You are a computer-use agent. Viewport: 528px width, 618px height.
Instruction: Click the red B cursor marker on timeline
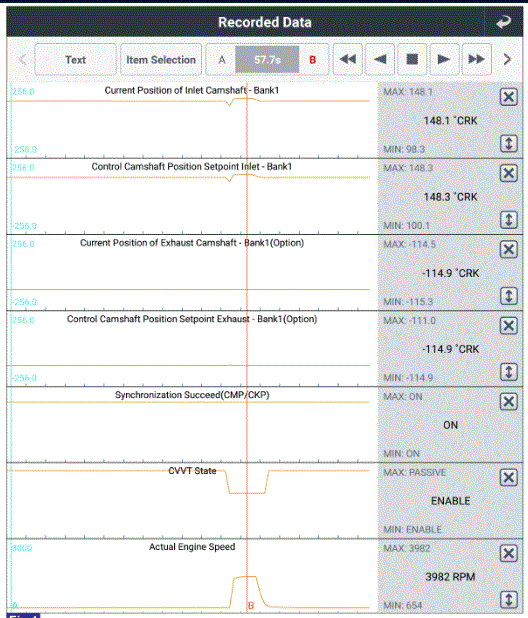click(x=251, y=606)
